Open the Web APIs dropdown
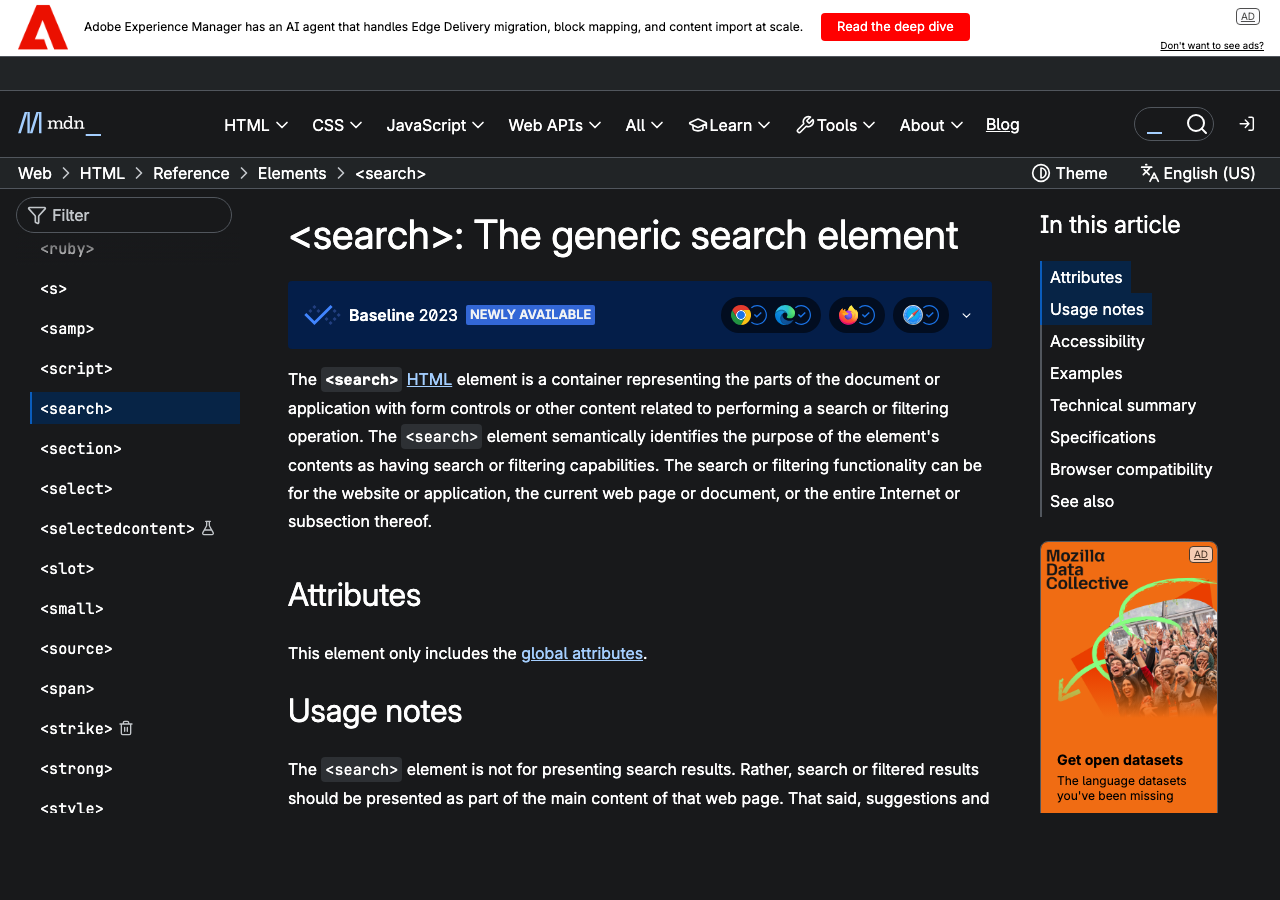The image size is (1280, 900). coord(555,124)
